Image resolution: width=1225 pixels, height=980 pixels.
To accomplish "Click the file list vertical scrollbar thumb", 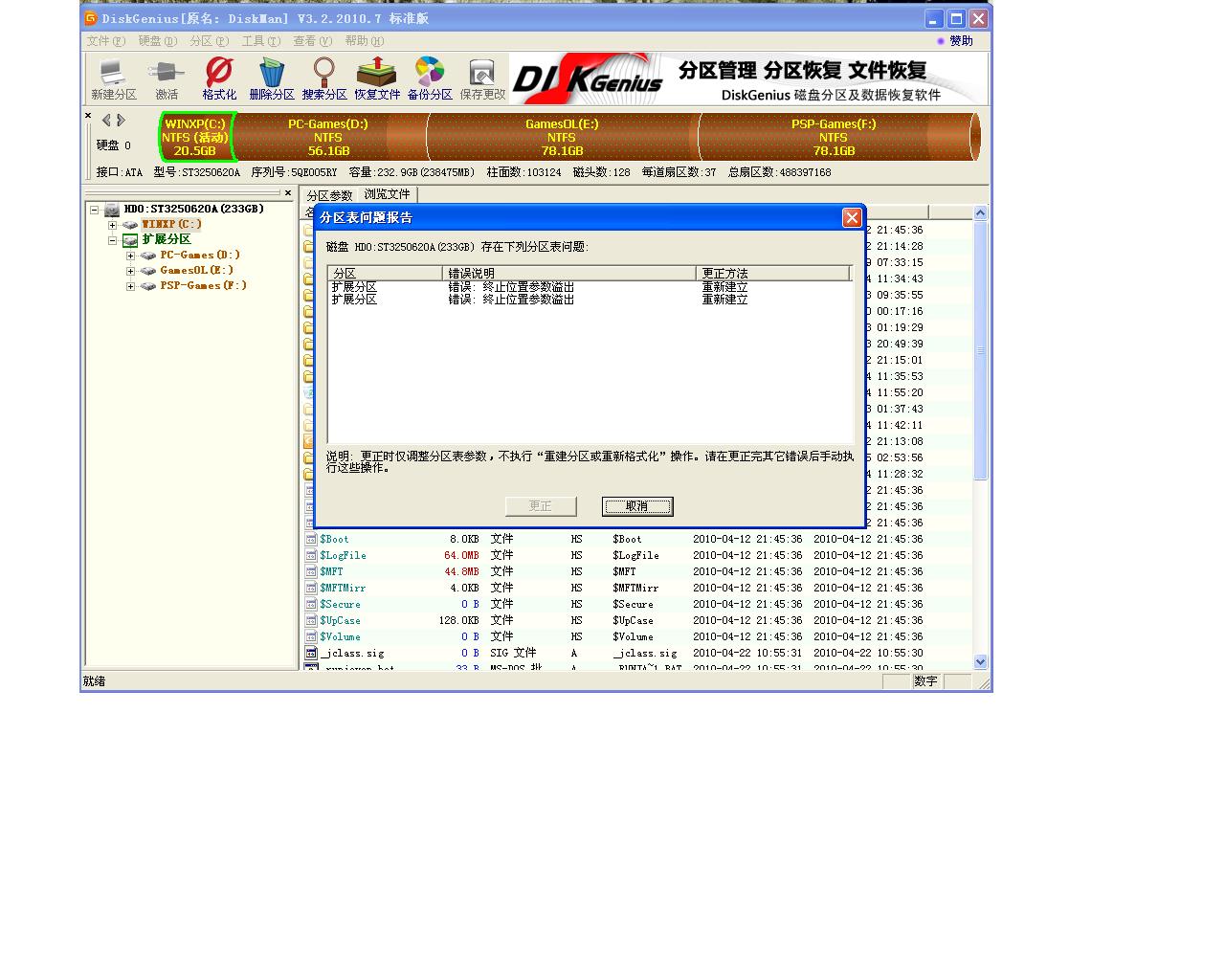I will (x=980, y=350).
